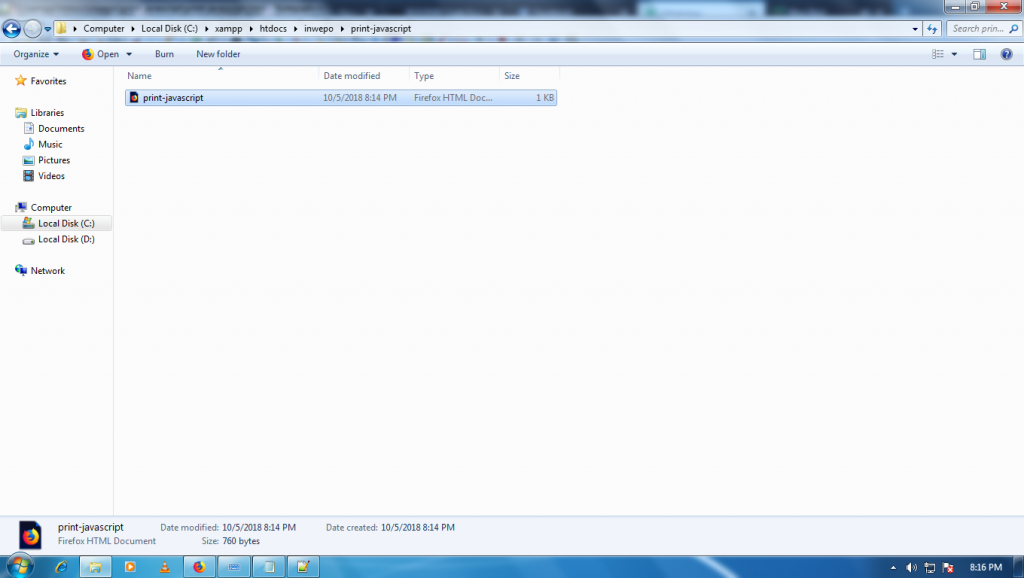Viewport: 1024px width, 578px height.
Task: Open the file with the Open button
Action: click(101, 54)
